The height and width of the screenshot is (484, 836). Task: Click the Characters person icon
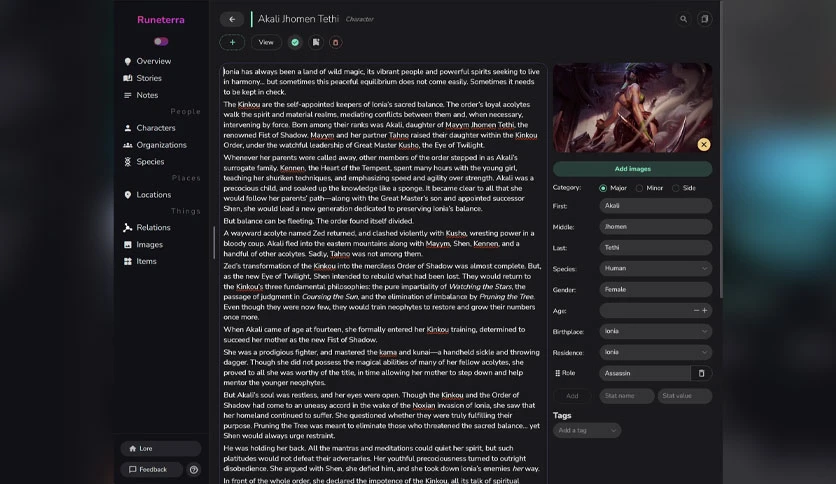point(127,128)
